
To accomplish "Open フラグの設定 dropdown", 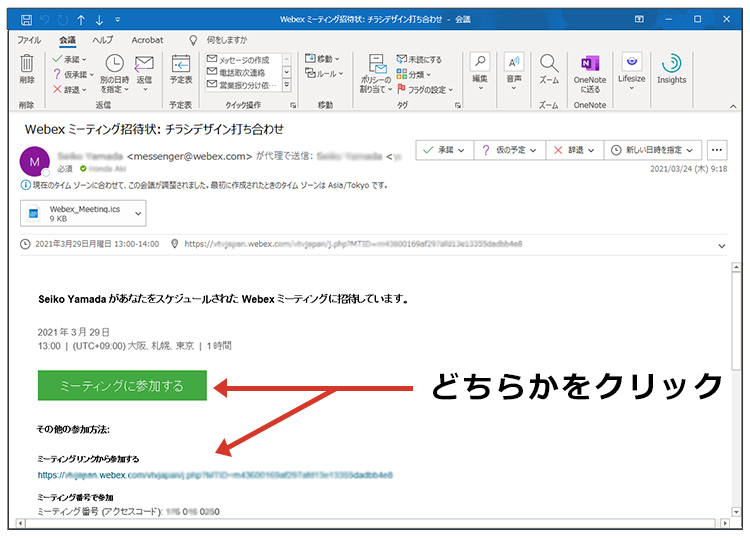I will (424, 89).
